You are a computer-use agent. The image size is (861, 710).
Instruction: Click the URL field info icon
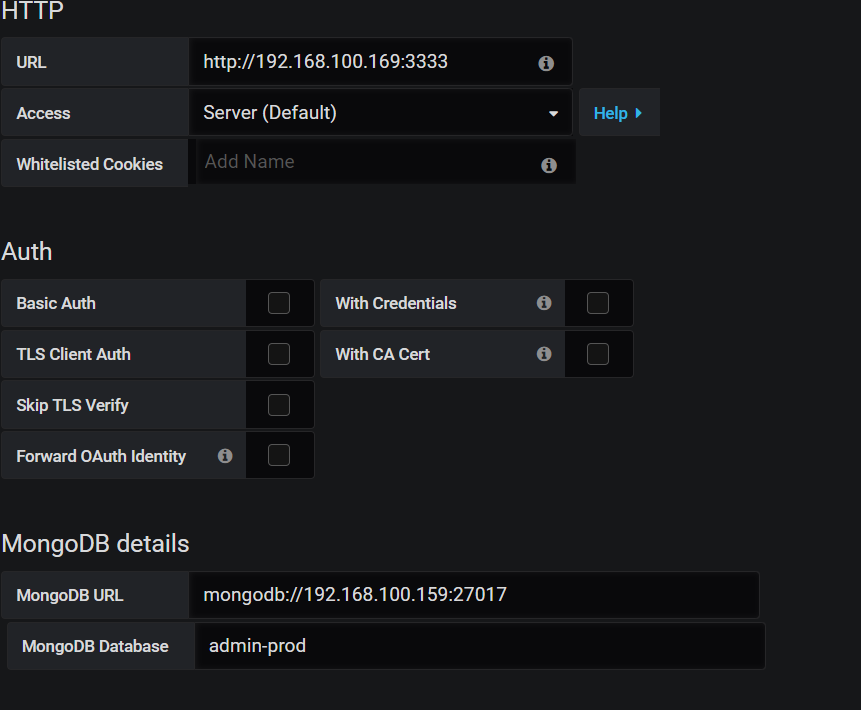click(x=545, y=62)
